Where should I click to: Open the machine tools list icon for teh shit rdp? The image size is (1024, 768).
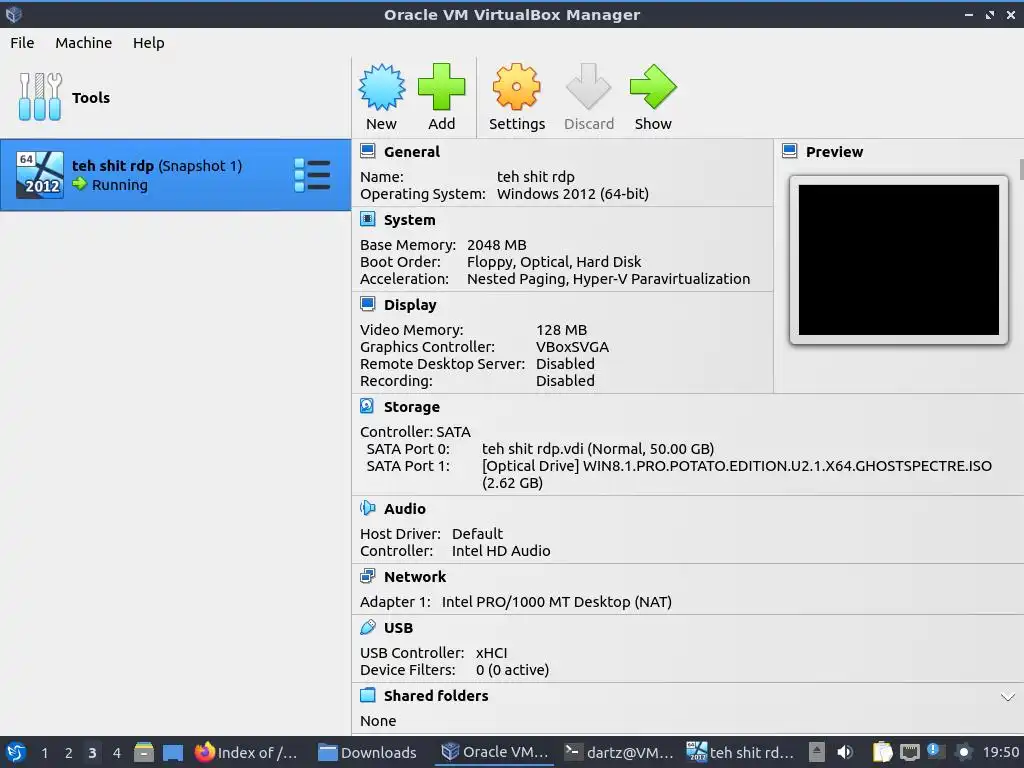312,175
